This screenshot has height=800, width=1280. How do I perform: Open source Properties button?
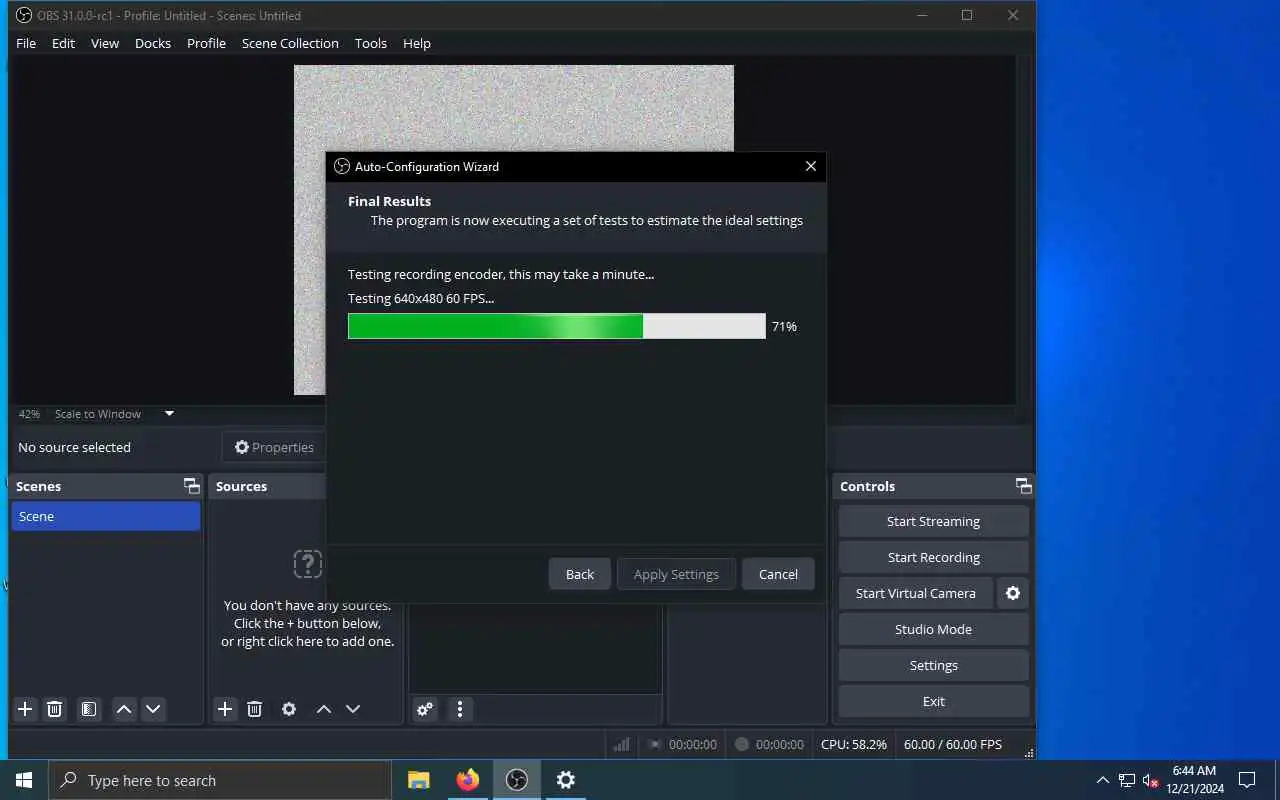pyautogui.click(x=274, y=447)
